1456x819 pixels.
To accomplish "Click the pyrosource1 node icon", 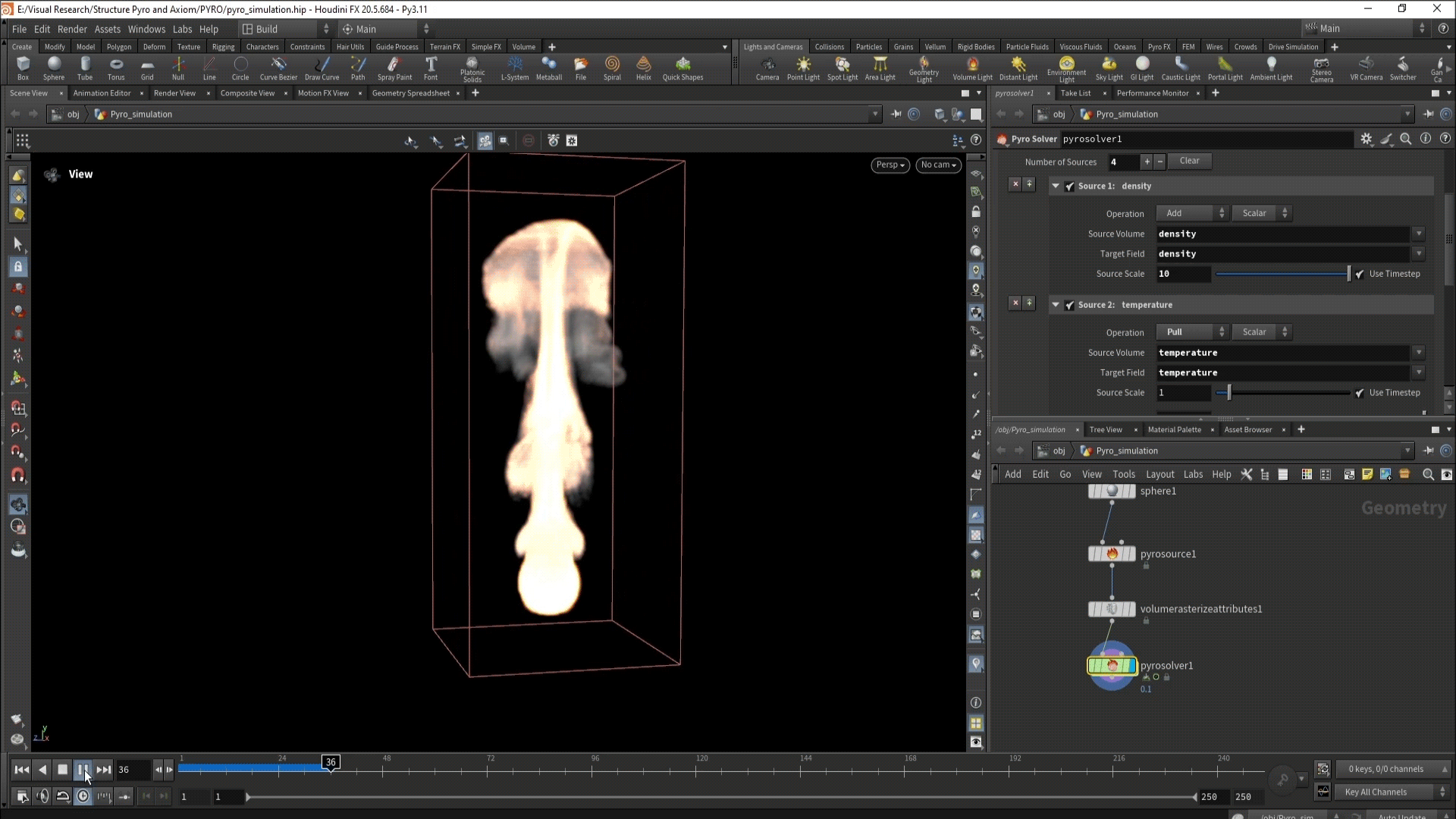I will 1112,554.
